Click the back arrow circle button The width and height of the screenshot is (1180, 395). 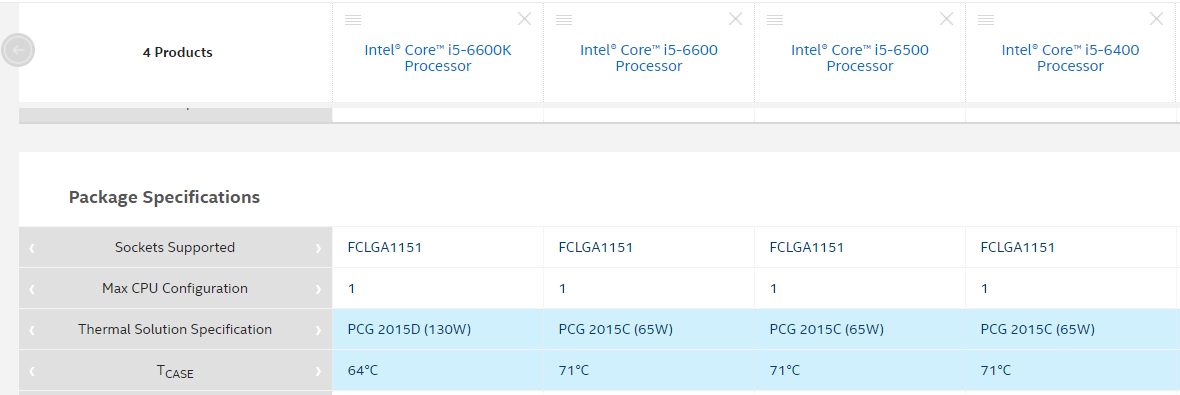(17, 50)
